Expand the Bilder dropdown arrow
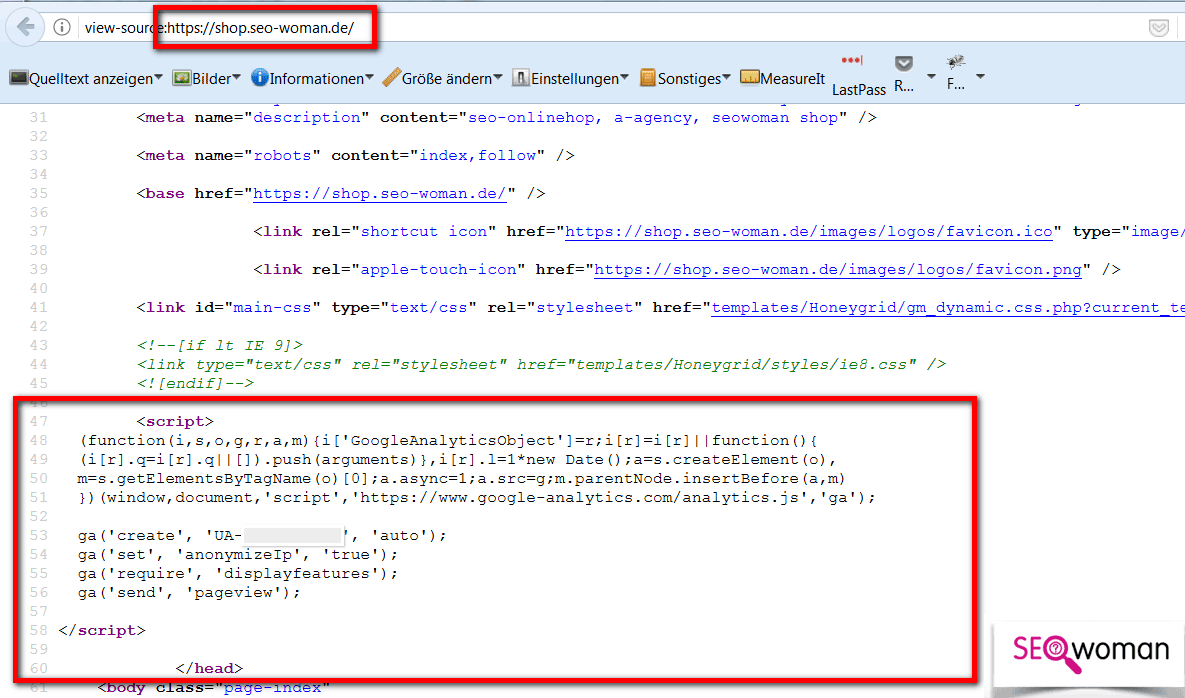Screen dimensions: 1185x698 click(x=237, y=78)
